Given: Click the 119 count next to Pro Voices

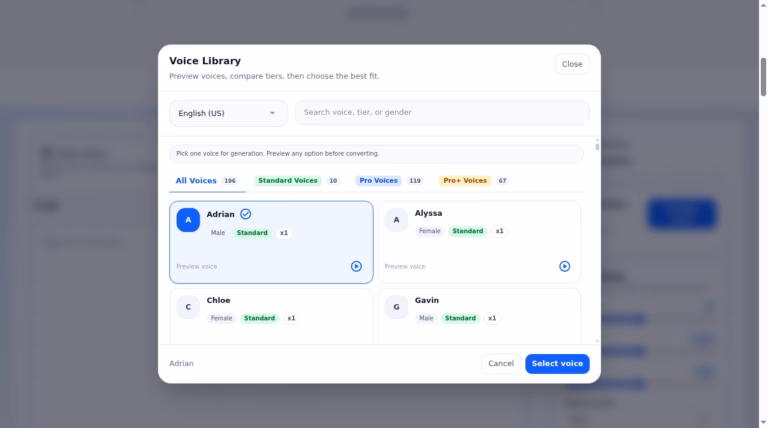Looking at the screenshot, I should coord(415,181).
